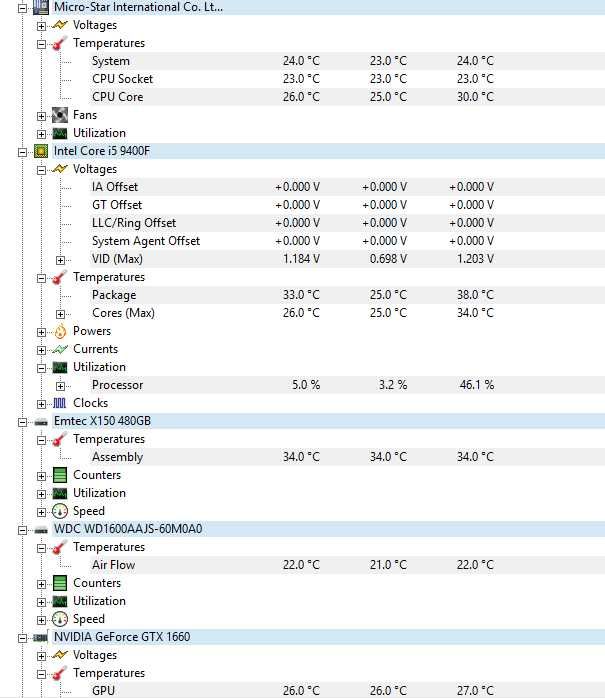The image size is (605, 698).
Task: Click the Emtec Counters green list icon
Action: point(60,475)
